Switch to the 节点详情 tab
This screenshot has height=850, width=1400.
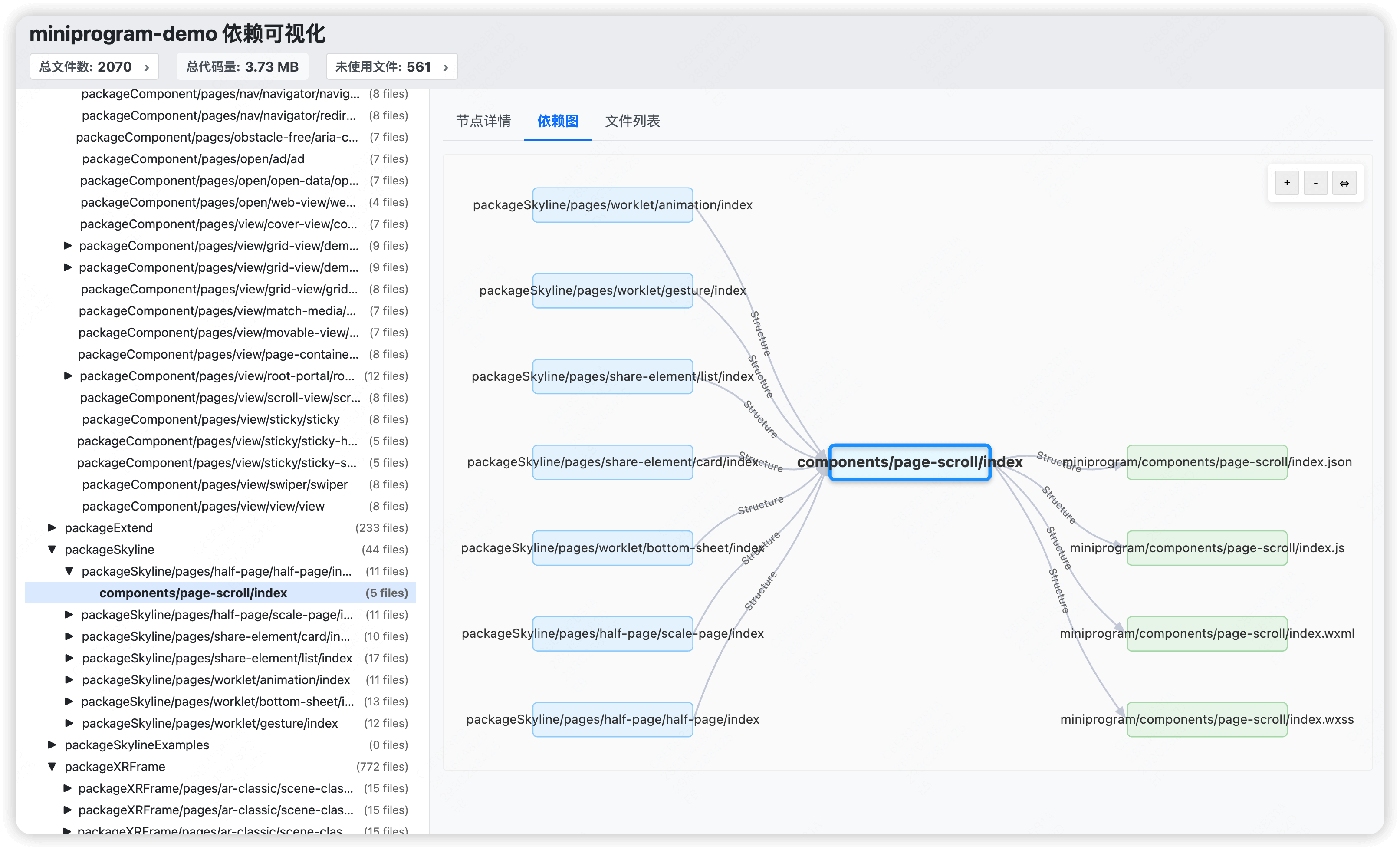coord(483,121)
